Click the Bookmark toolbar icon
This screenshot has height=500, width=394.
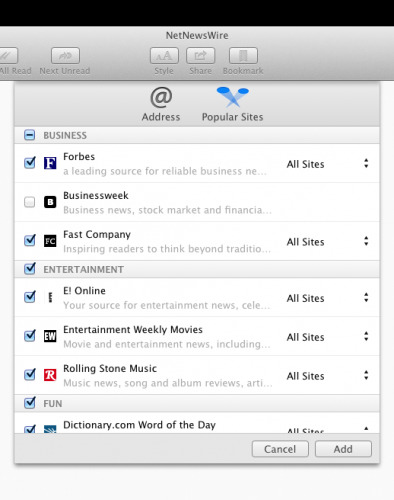[243, 56]
